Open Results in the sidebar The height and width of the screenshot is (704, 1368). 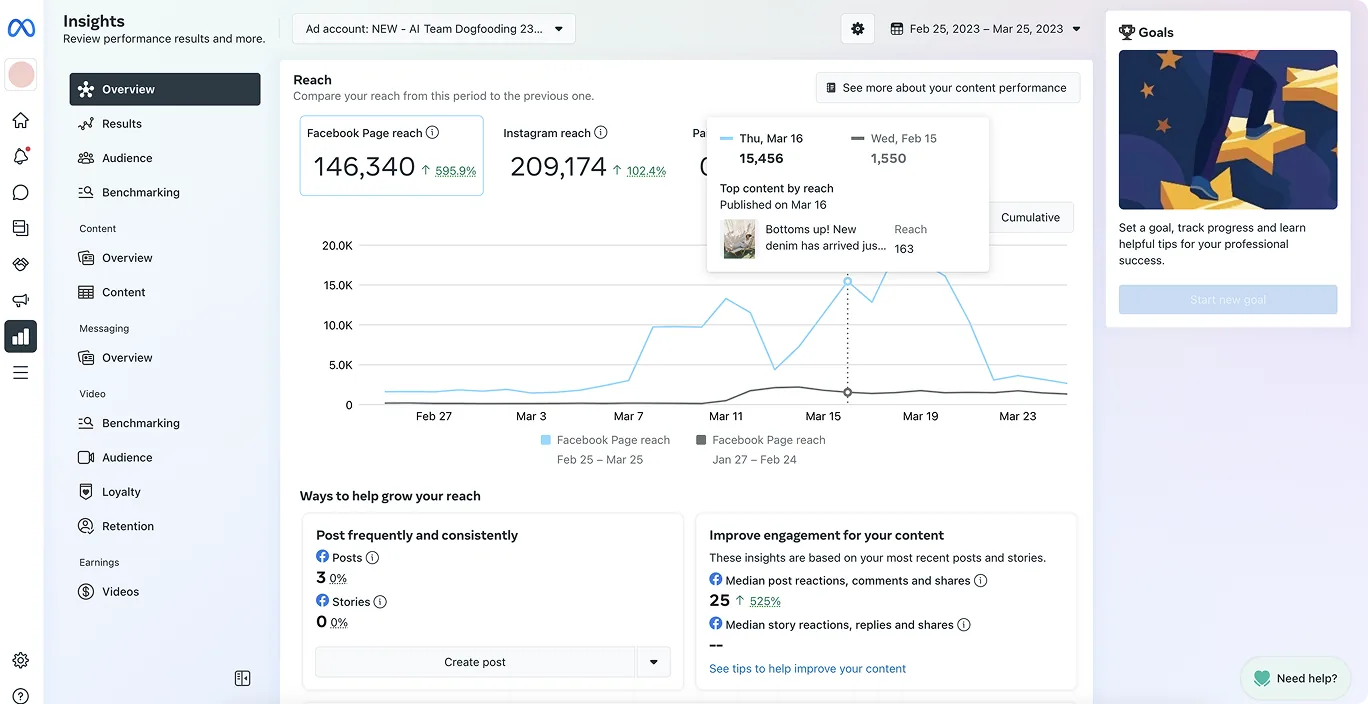click(x=165, y=124)
